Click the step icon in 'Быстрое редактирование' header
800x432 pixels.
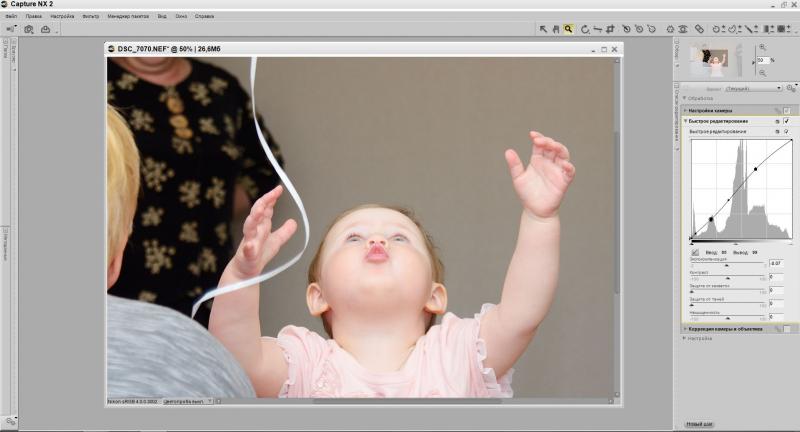(x=777, y=121)
